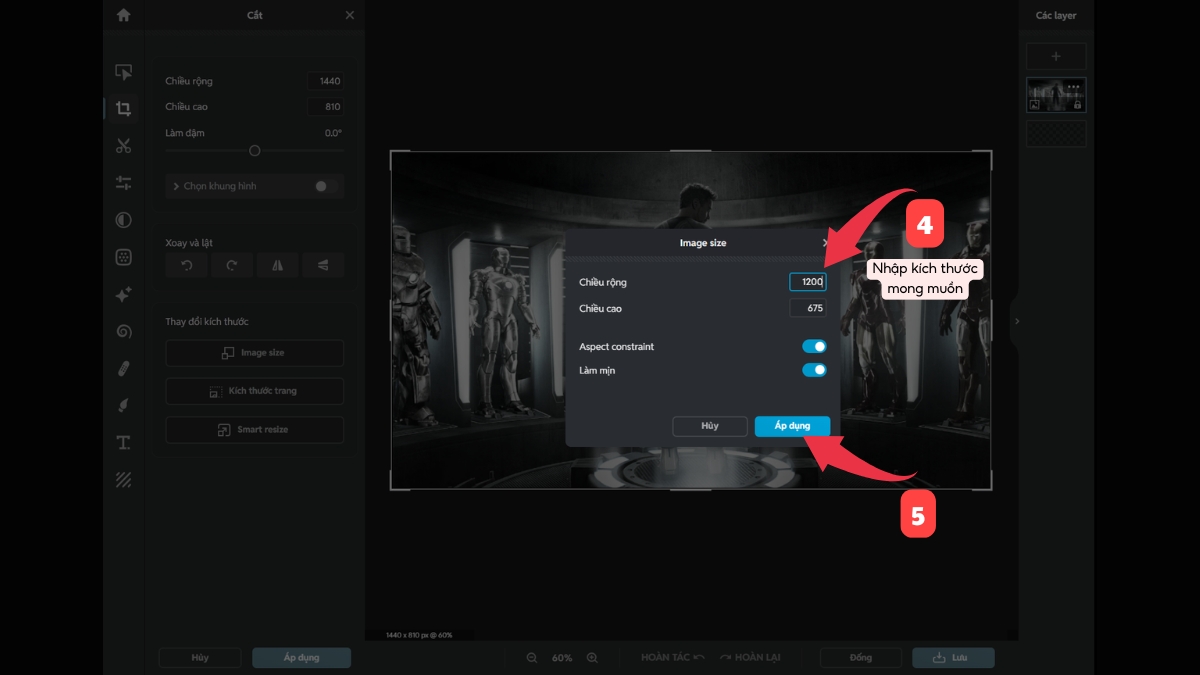Open Kích thước trang button
The height and width of the screenshot is (675, 1200).
pyautogui.click(x=254, y=391)
